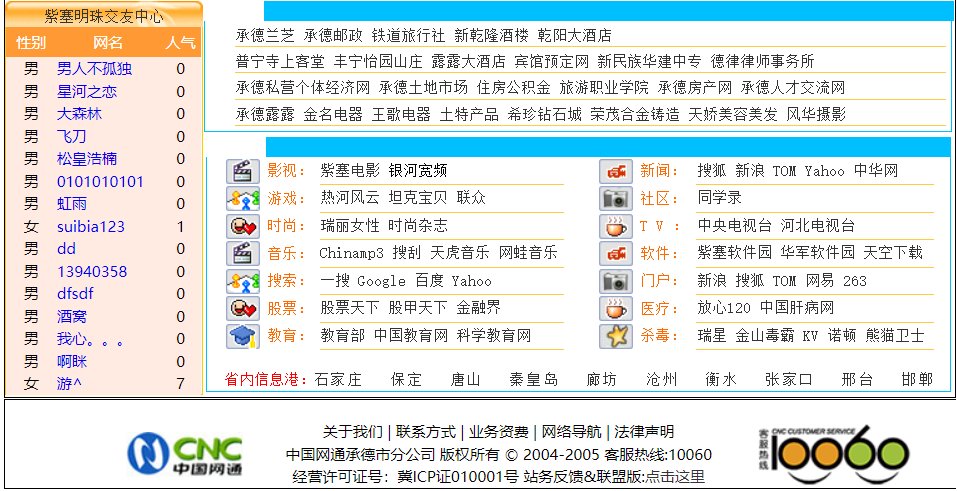Open 同学录 community link

(x=720, y=198)
